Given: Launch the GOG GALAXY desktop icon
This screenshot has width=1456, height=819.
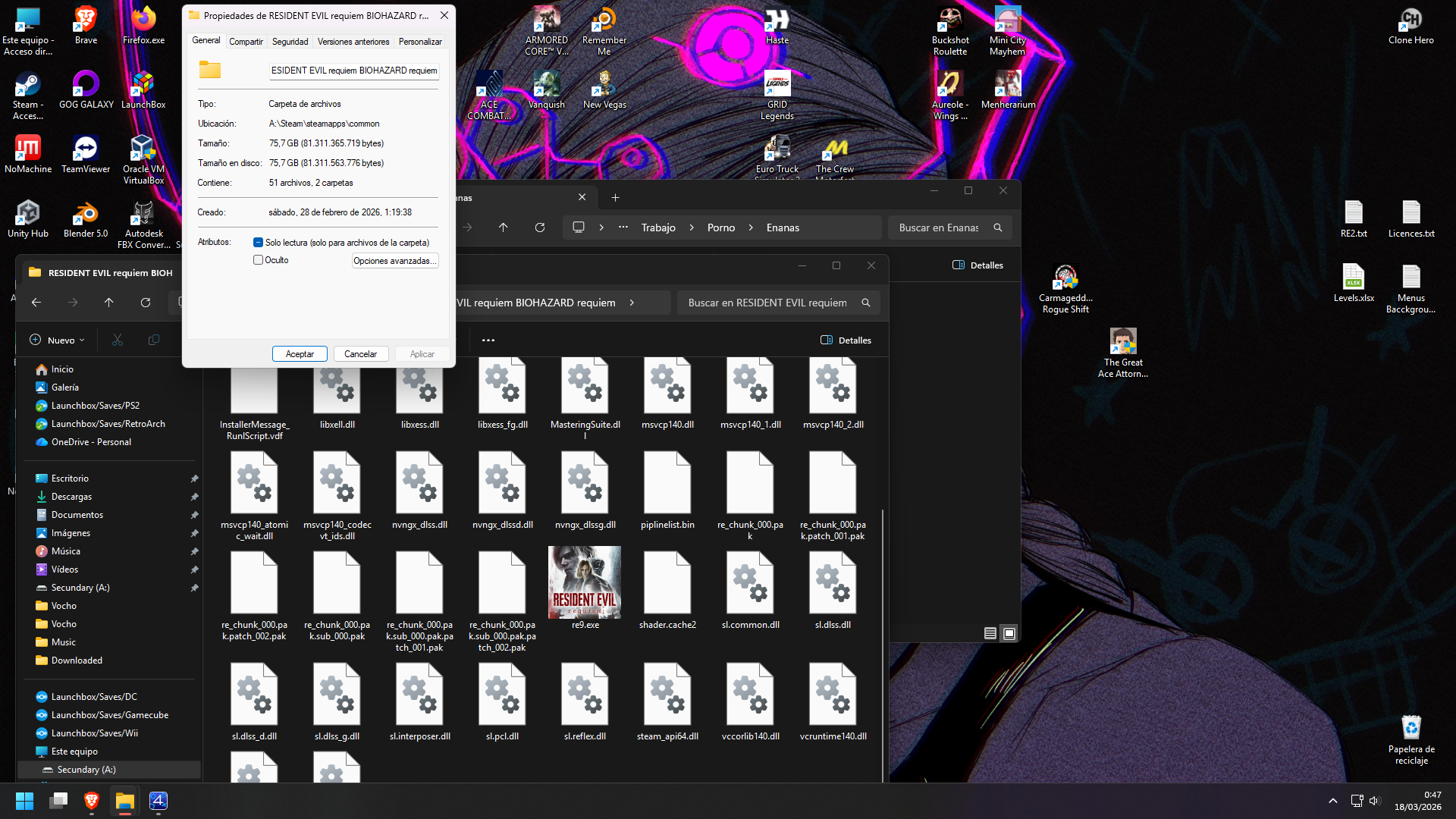Looking at the screenshot, I should (x=86, y=90).
